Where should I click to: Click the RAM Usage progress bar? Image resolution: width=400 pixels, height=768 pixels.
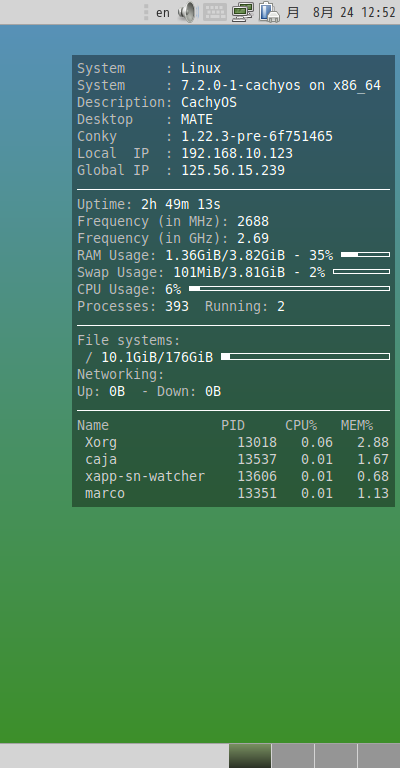[x=365, y=255]
